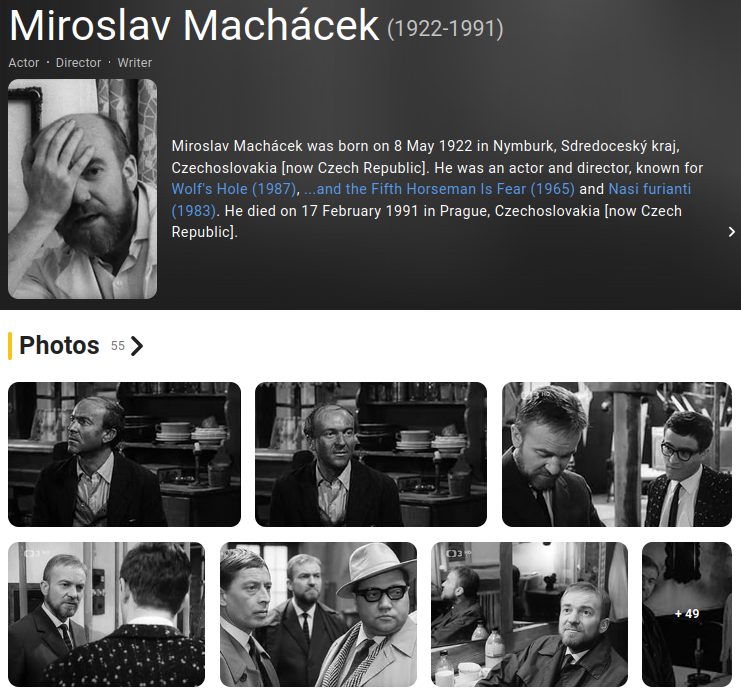Screen dimensions: 741x694
Task: Click the Writer profession label
Action: [x=135, y=63]
